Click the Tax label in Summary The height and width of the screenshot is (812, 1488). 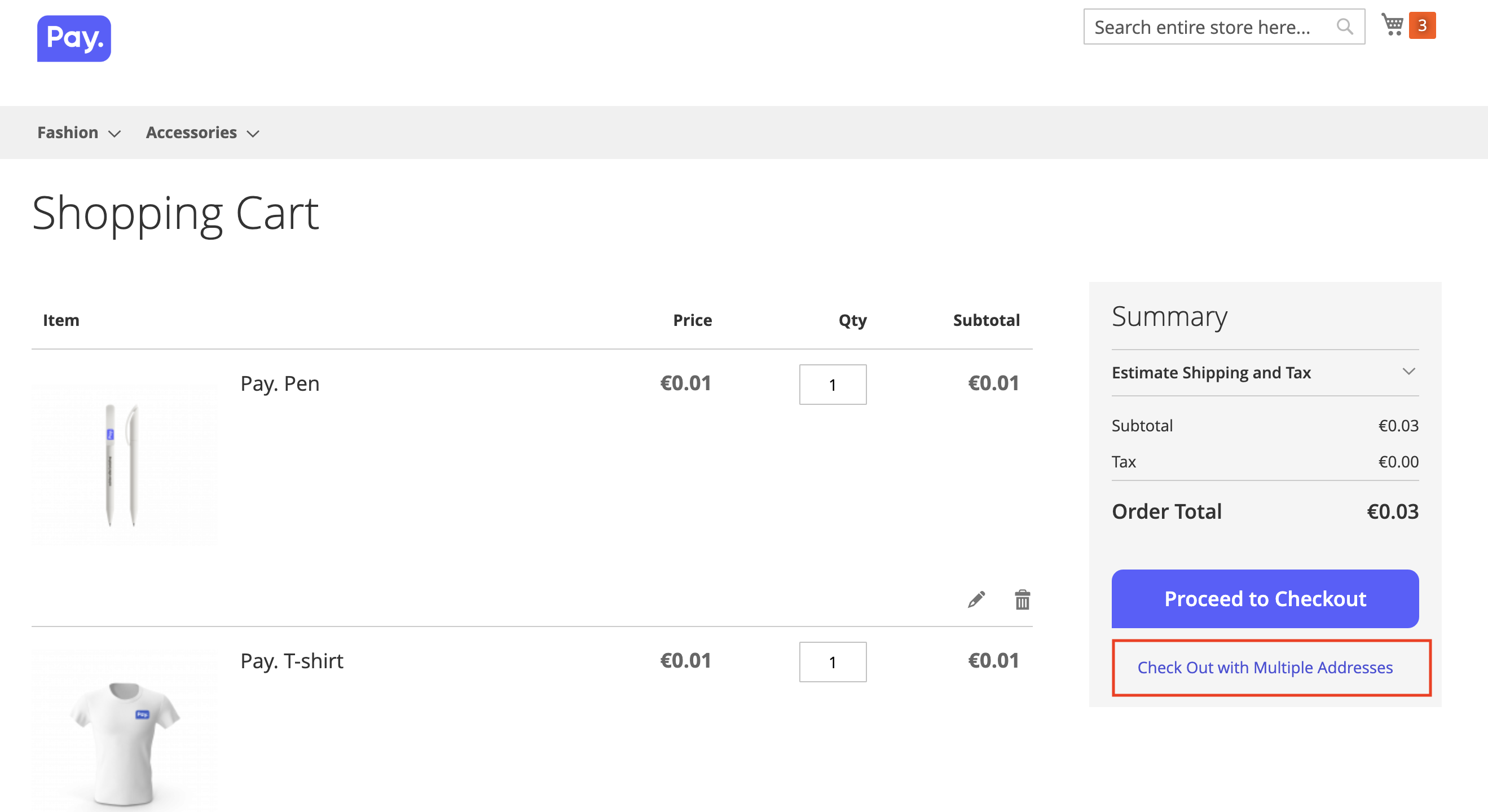tap(1124, 462)
